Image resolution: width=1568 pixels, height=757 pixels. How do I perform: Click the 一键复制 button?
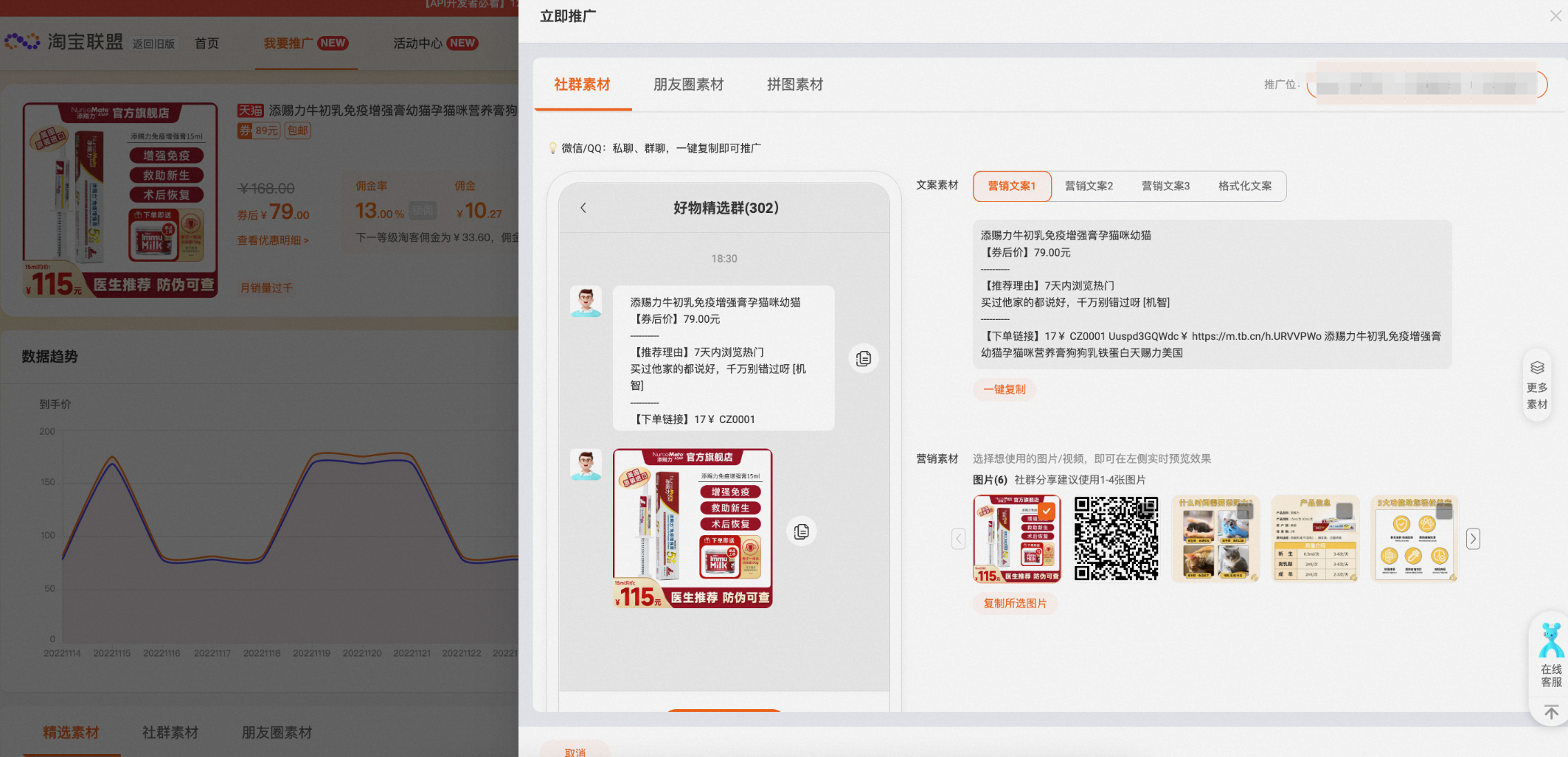click(1005, 389)
